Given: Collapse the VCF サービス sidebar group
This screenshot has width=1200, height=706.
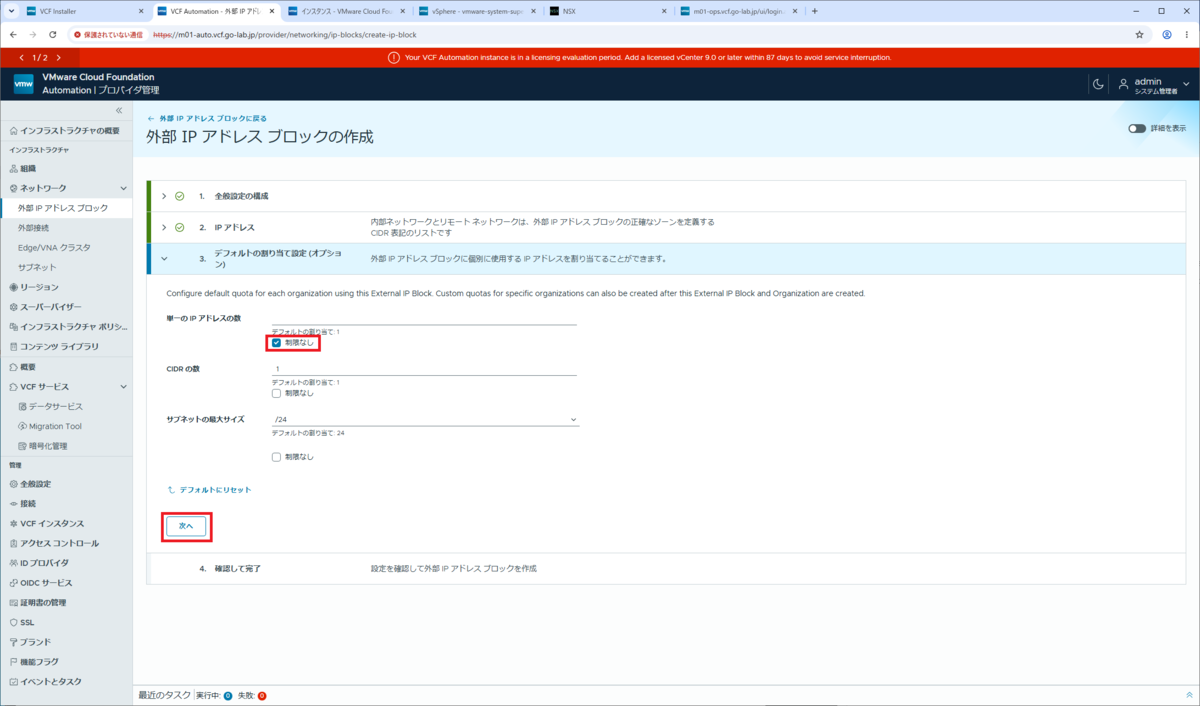Looking at the screenshot, I should pos(124,386).
